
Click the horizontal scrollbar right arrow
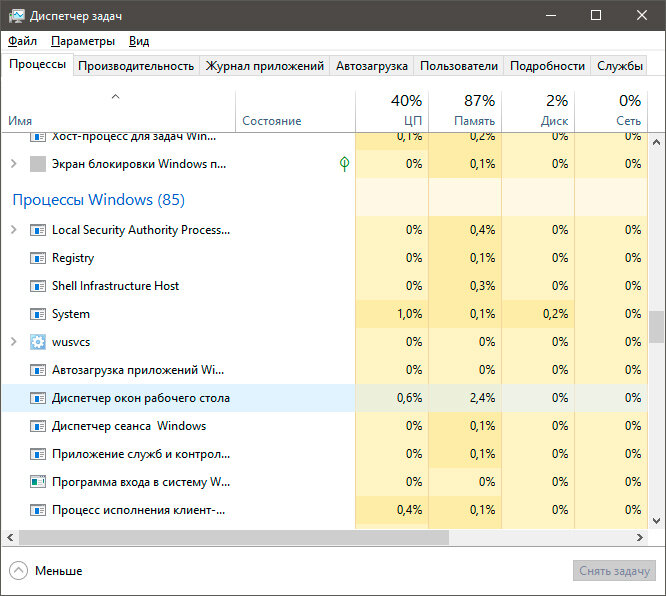point(640,538)
